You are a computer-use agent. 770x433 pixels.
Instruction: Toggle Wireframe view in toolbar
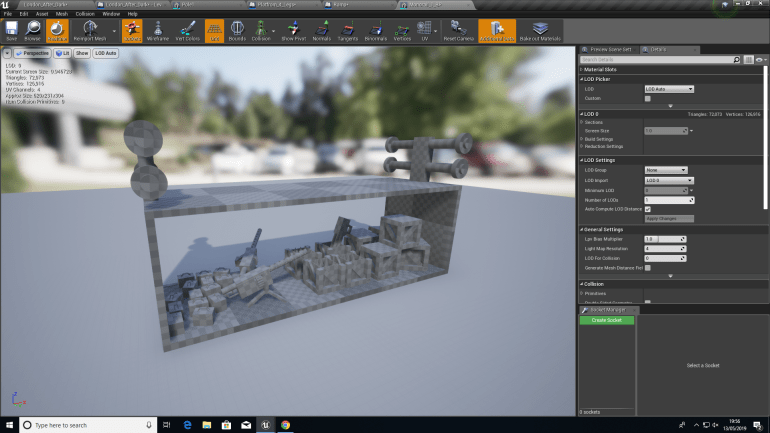pos(158,31)
